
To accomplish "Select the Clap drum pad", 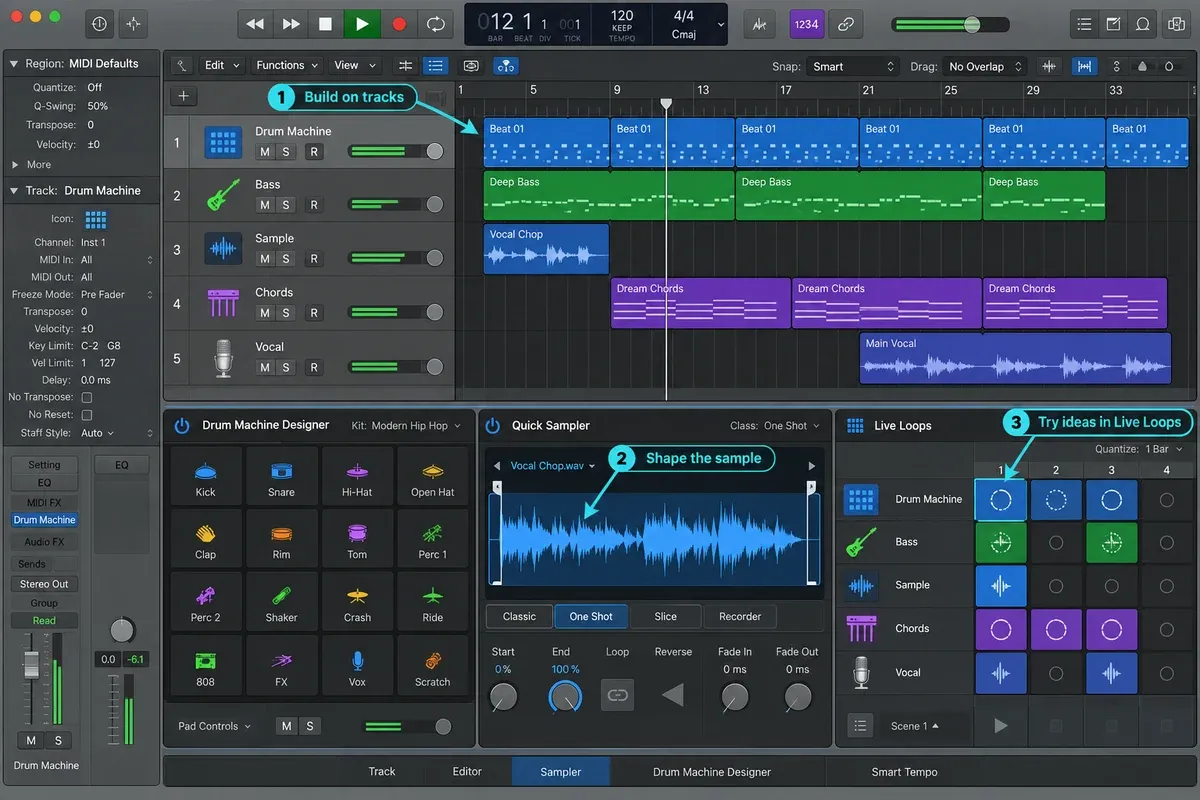I will (206, 539).
